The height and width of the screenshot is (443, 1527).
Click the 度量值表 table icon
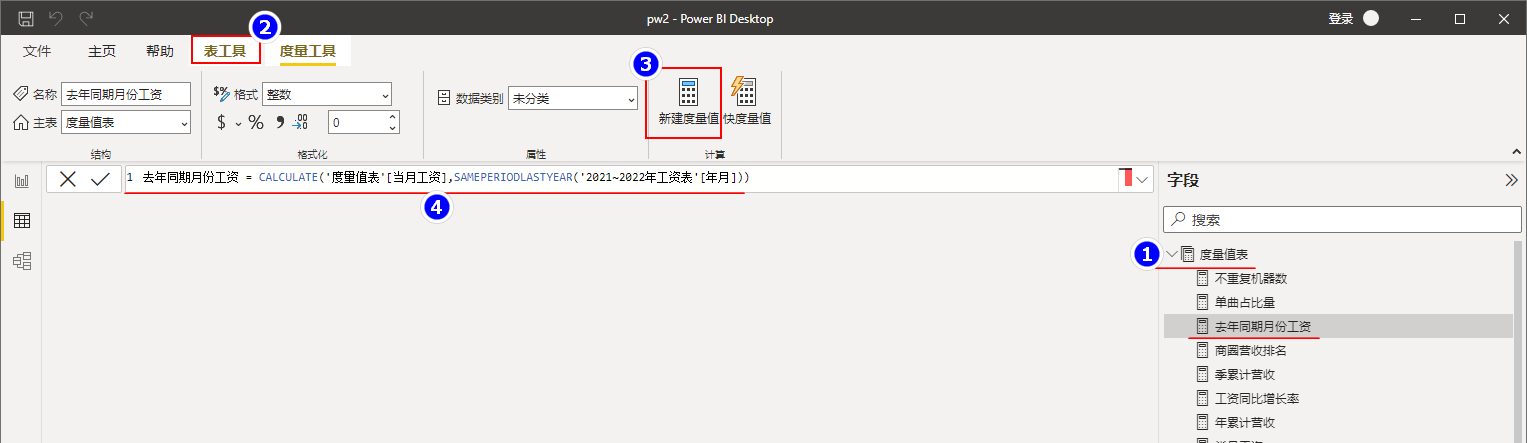[1188, 255]
